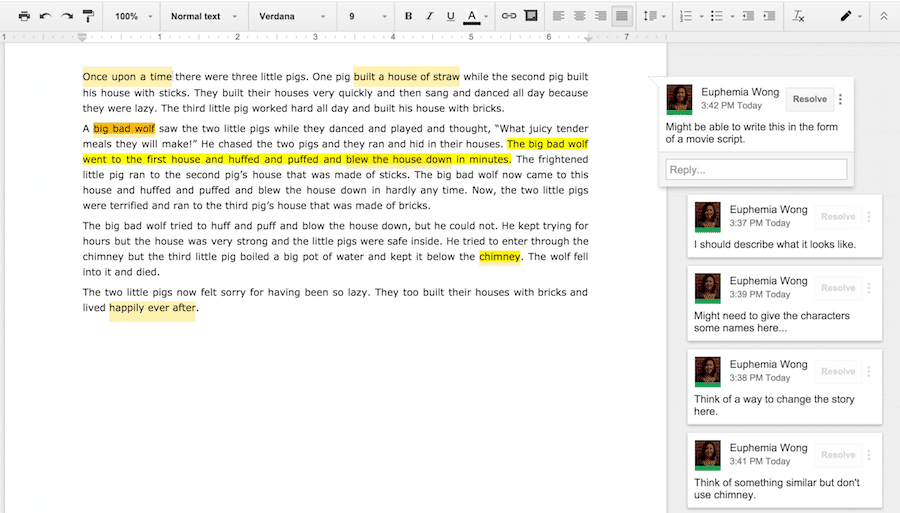
Task: Increase indent of the paragraph
Action: tap(769, 16)
